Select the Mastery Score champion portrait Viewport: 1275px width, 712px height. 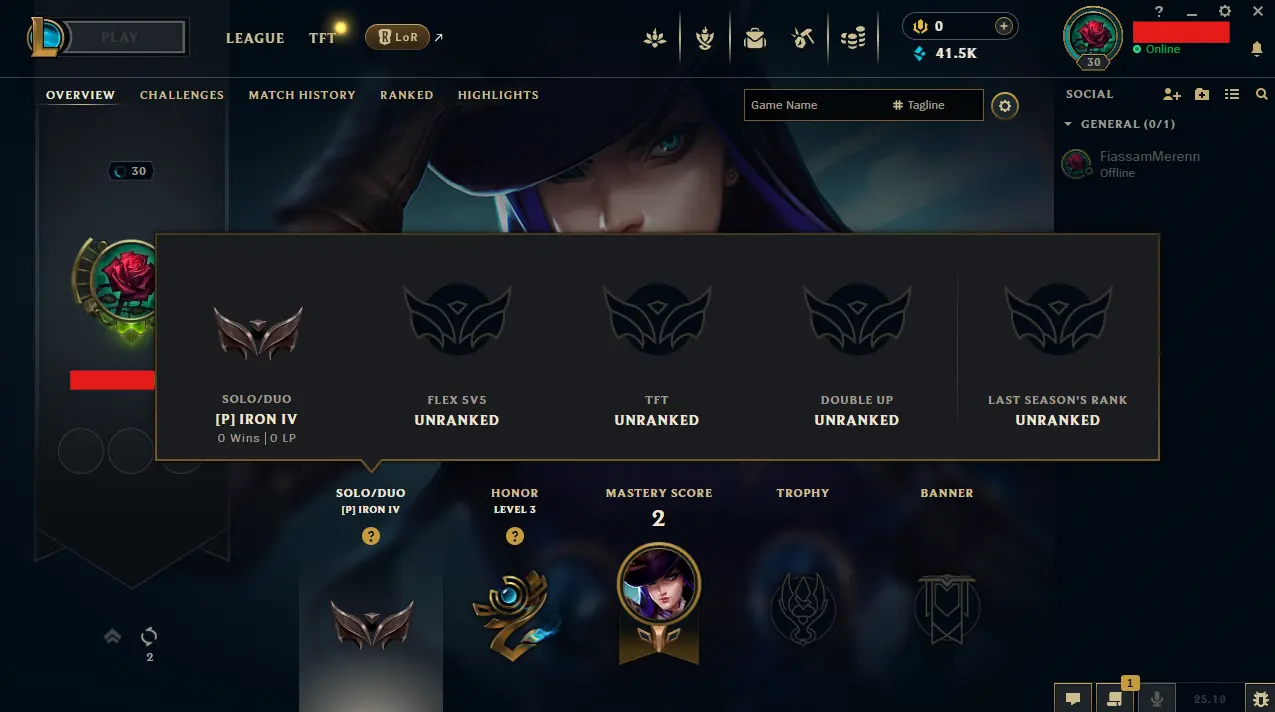coord(659,585)
